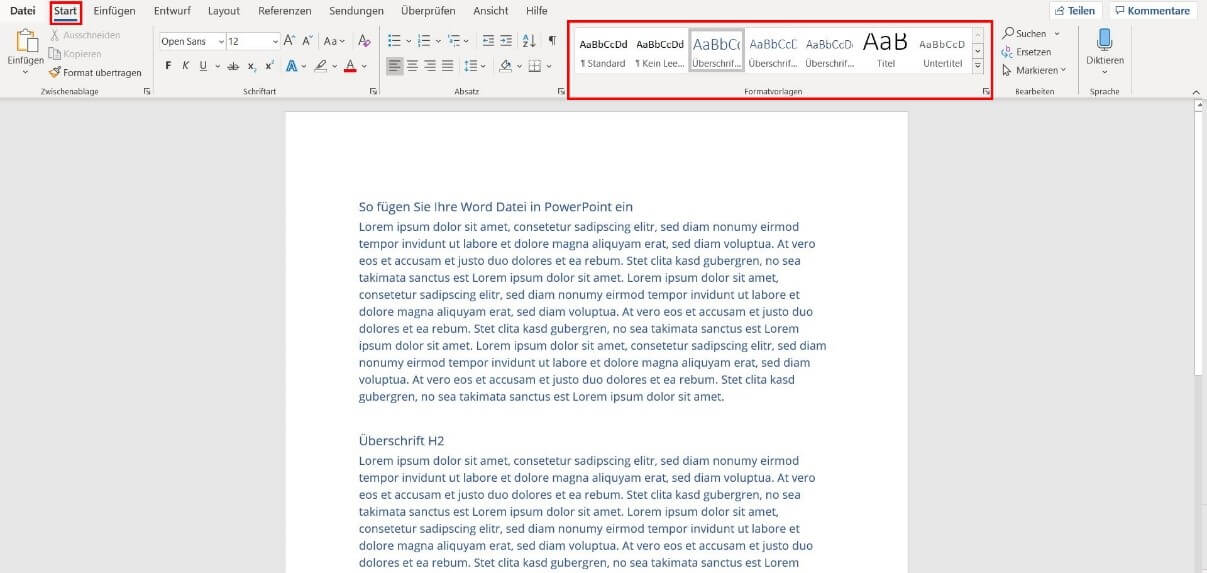Start Diktieren microphone
Image resolution: width=1207 pixels, height=573 pixels.
1105,46
